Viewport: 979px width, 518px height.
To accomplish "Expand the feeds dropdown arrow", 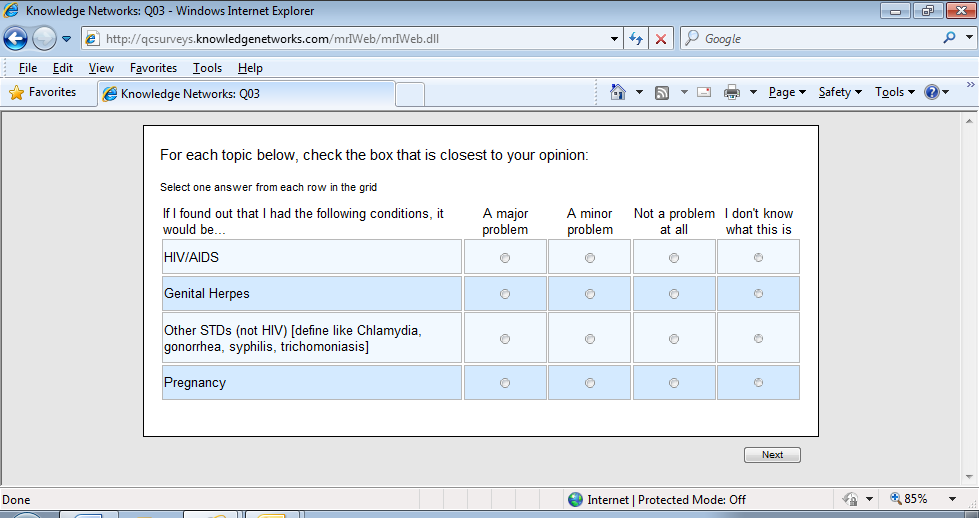I will pos(684,92).
